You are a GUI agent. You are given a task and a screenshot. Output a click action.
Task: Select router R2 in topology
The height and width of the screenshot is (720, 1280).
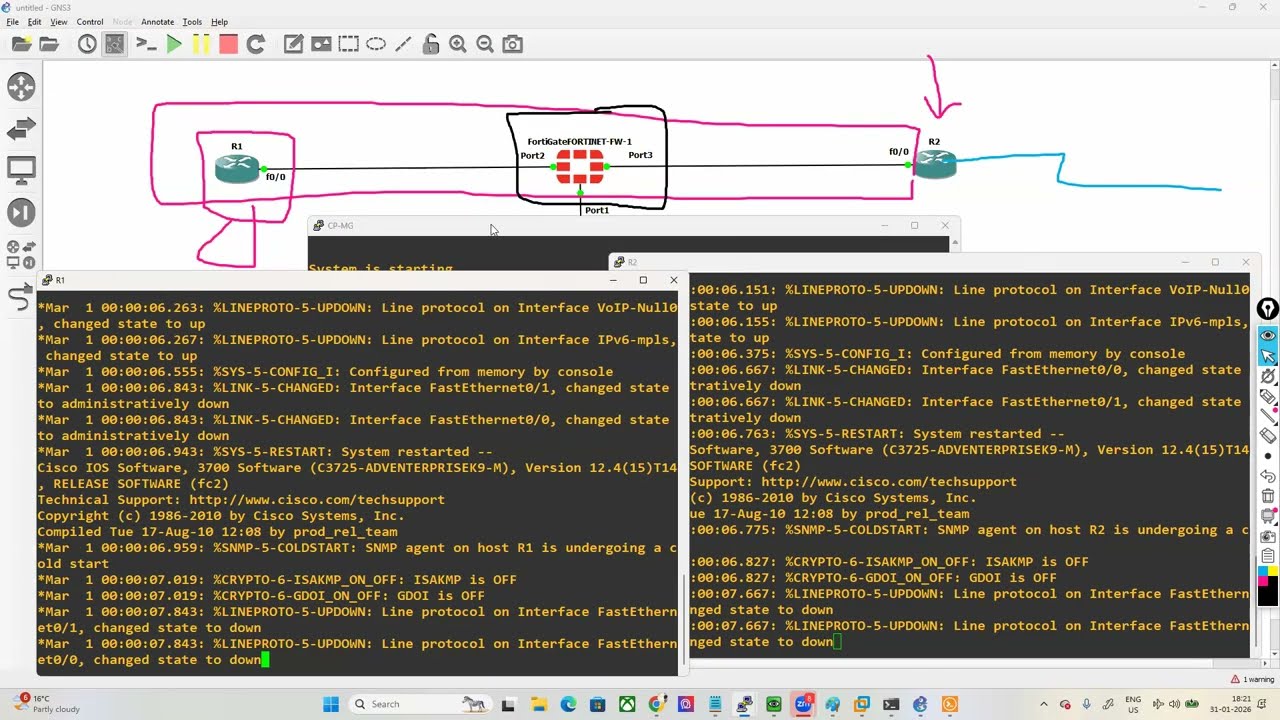coord(935,164)
